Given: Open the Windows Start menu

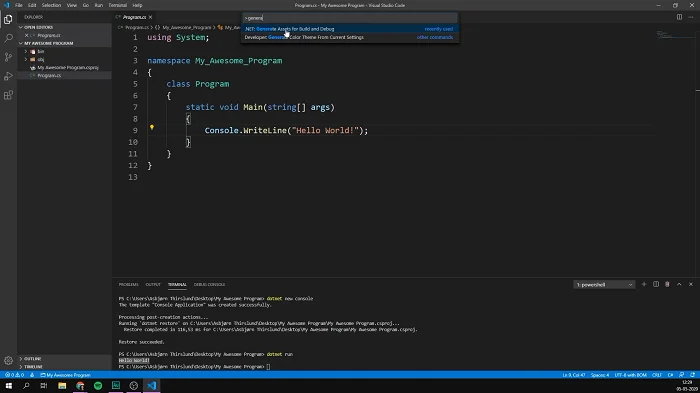Looking at the screenshot, I should click(x=8, y=385).
